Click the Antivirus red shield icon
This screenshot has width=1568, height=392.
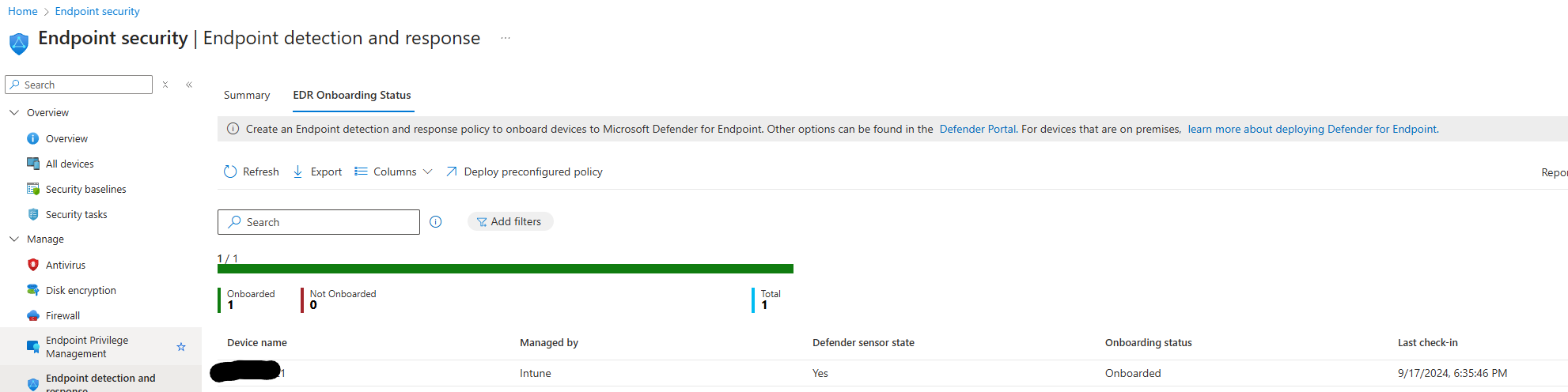point(33,265)
